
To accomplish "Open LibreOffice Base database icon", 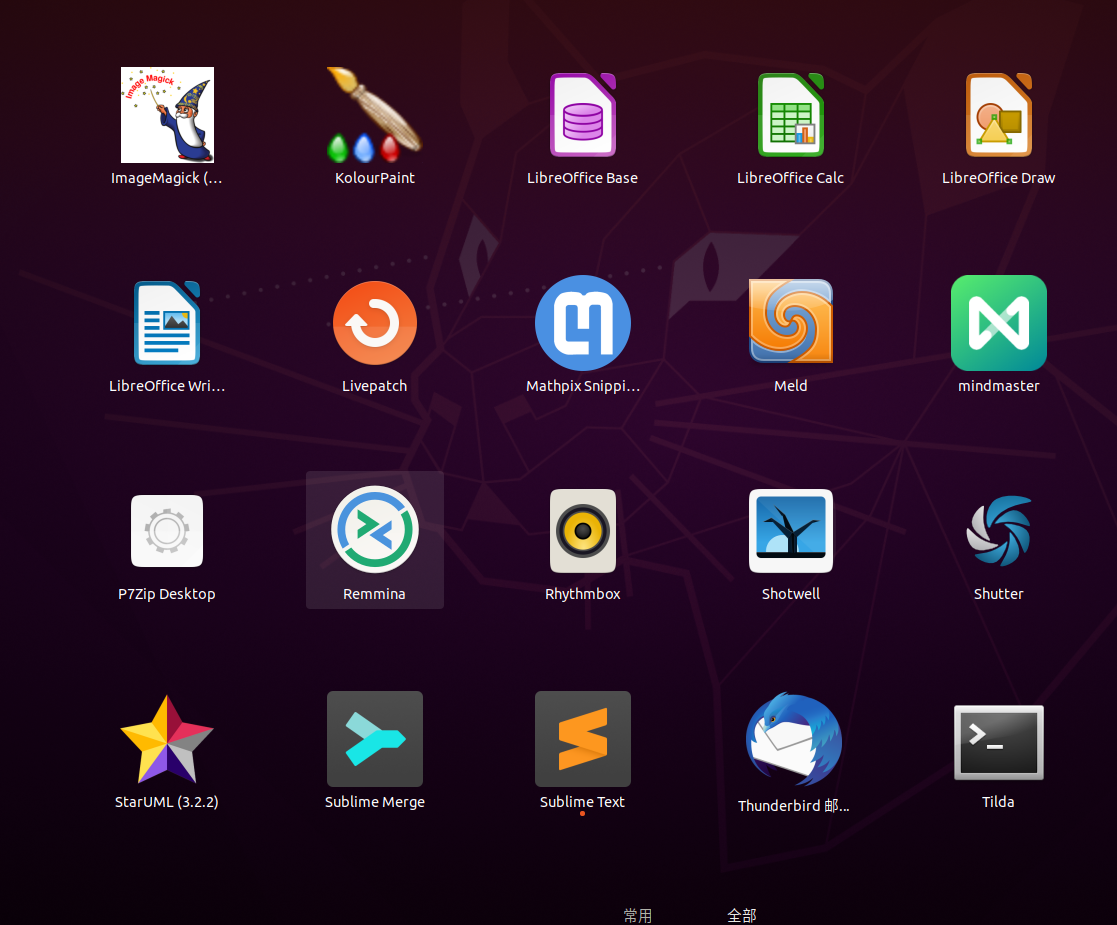I will [x=583, y=115].
